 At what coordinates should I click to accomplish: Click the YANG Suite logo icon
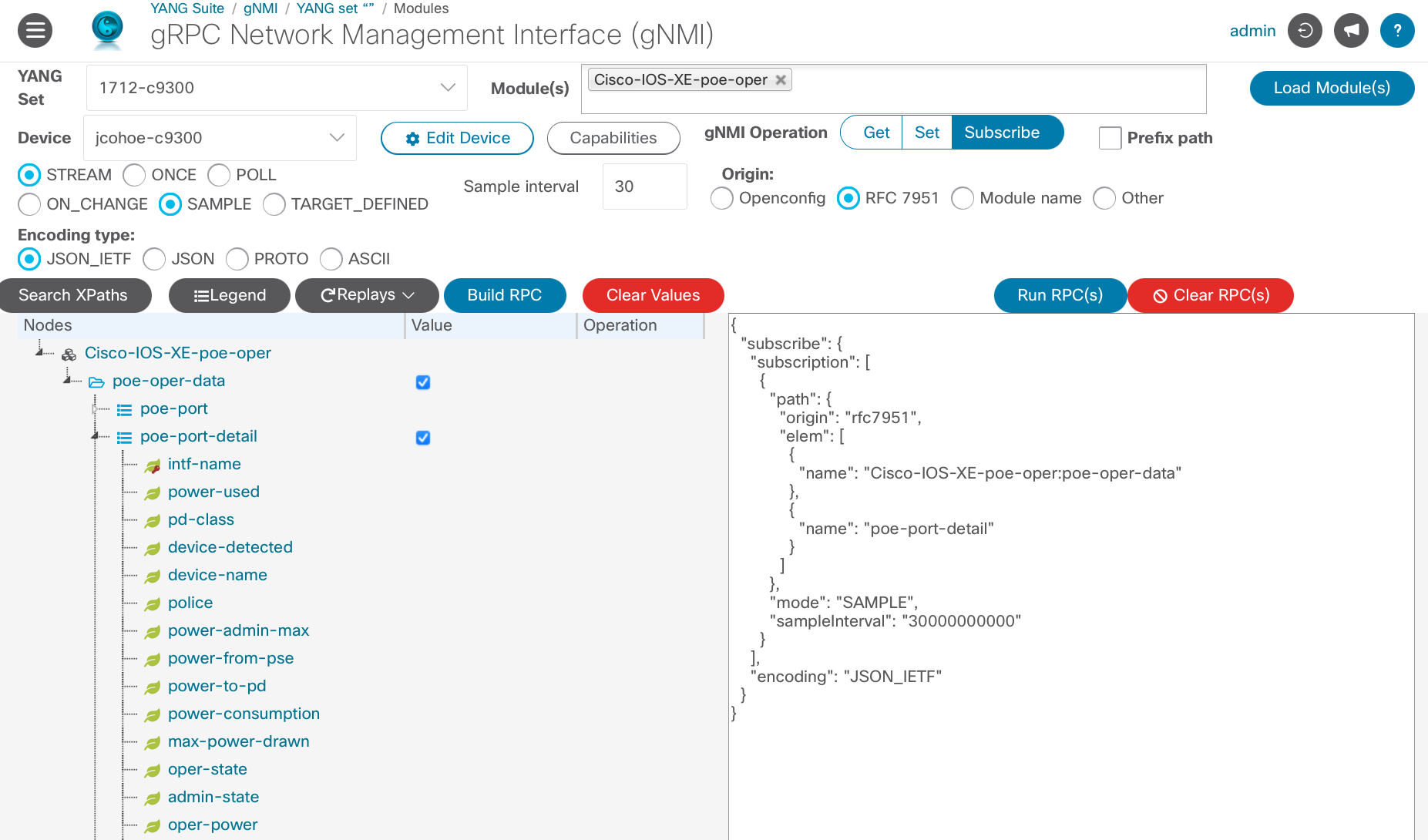107,29
